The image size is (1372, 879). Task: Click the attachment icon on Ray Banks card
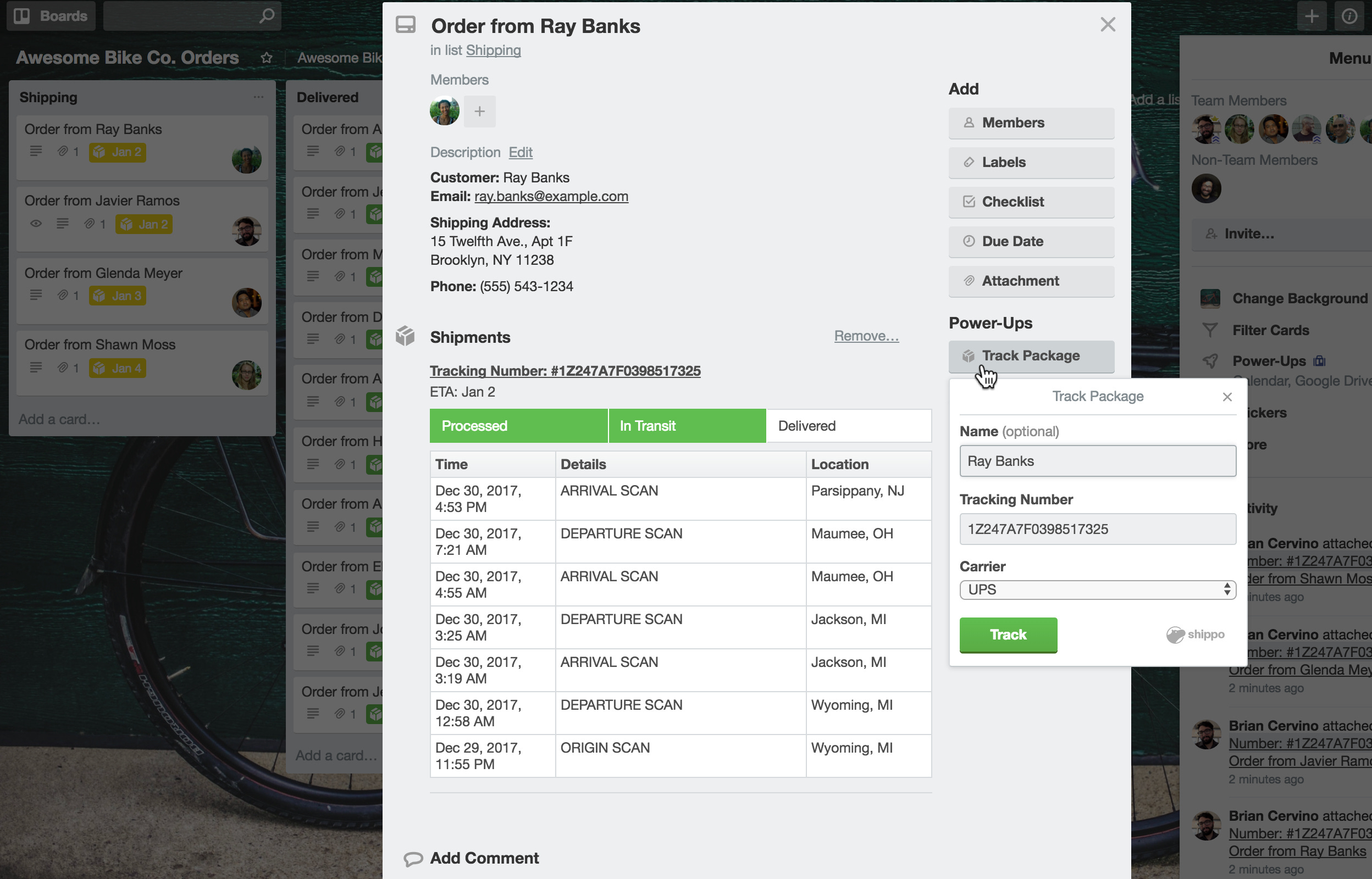pyautogui.click(x=63, y=151)
